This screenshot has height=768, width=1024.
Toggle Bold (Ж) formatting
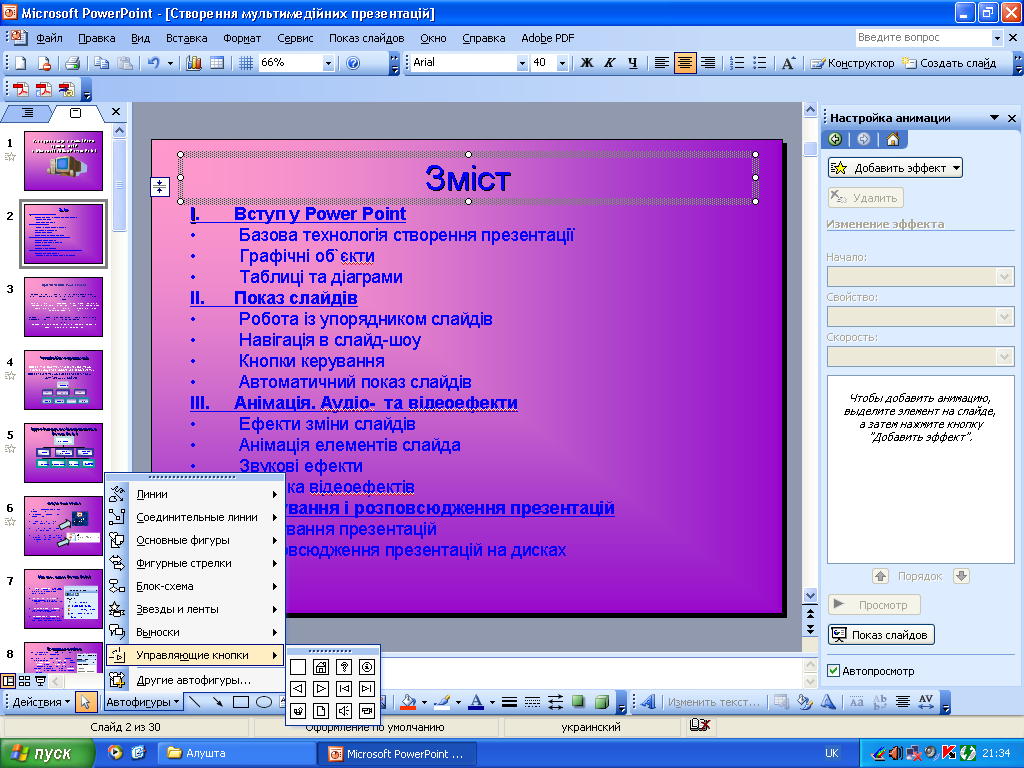pyautogui.click(x=586, y=63)
